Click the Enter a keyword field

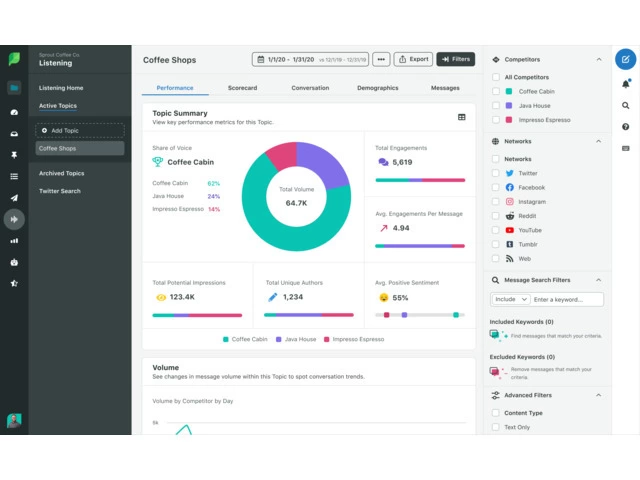(x=567, y=300)
